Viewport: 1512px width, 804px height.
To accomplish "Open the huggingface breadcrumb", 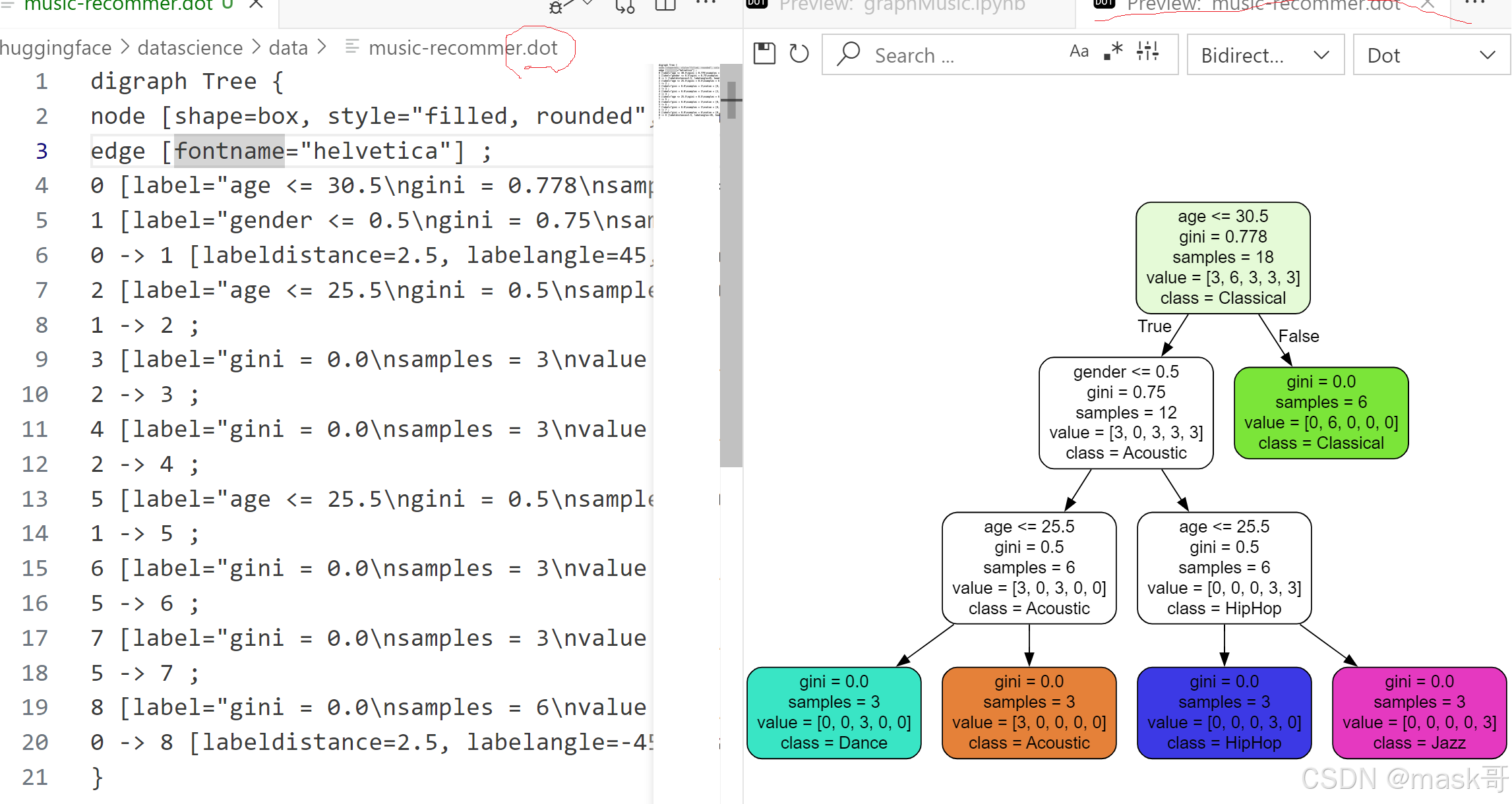I will tap(56, 47).
